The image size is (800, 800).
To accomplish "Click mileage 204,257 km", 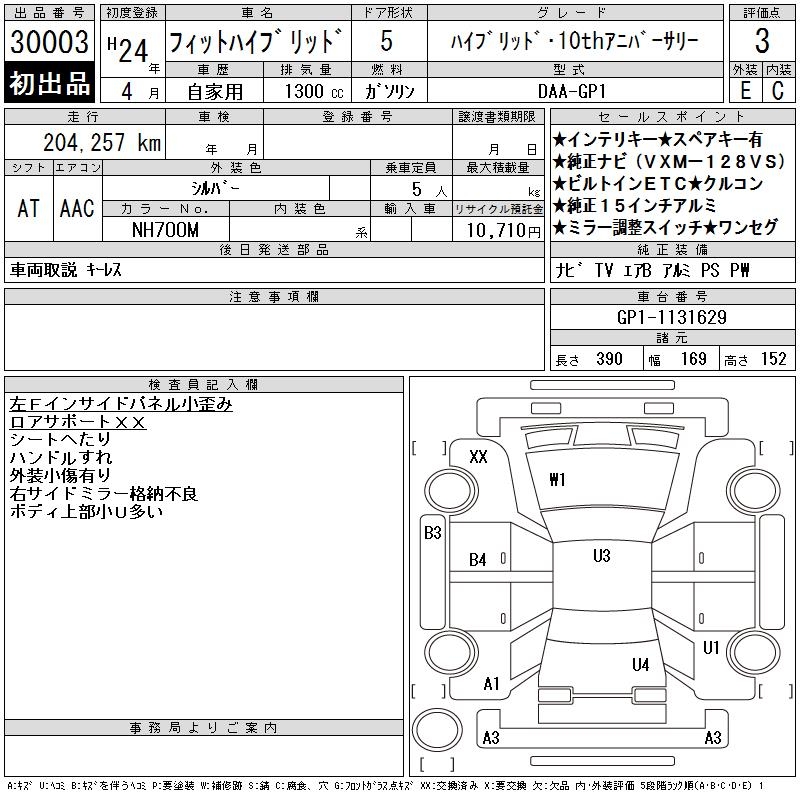I will (x=102, y=142).
